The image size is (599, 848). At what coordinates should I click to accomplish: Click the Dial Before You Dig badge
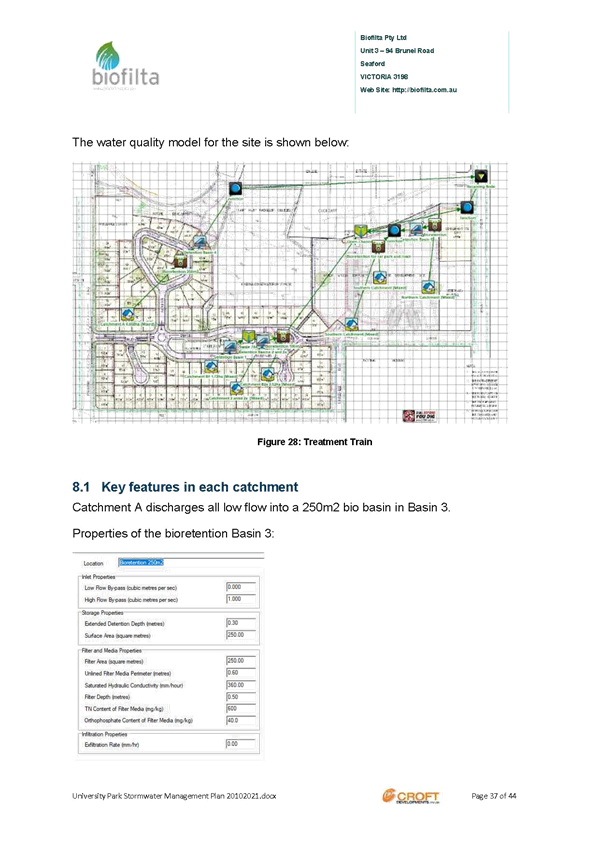[420, 415]
